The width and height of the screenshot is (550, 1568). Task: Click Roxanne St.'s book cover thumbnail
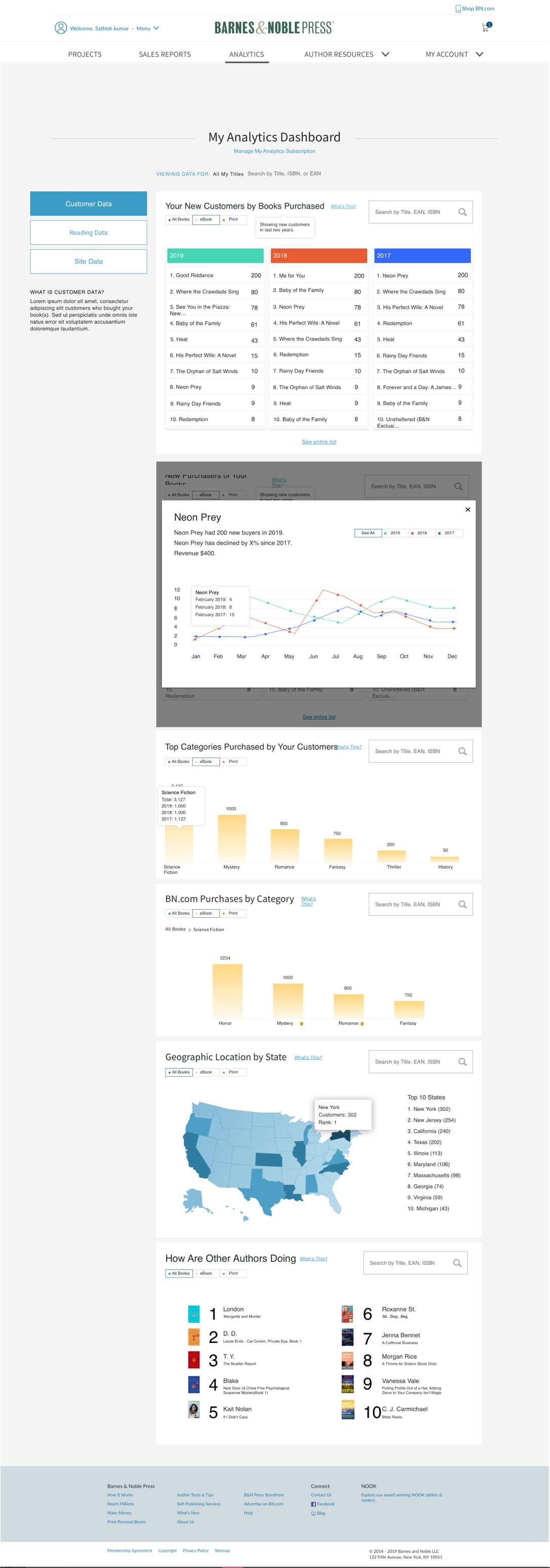pyautogui.click(x=347, y=1314)
